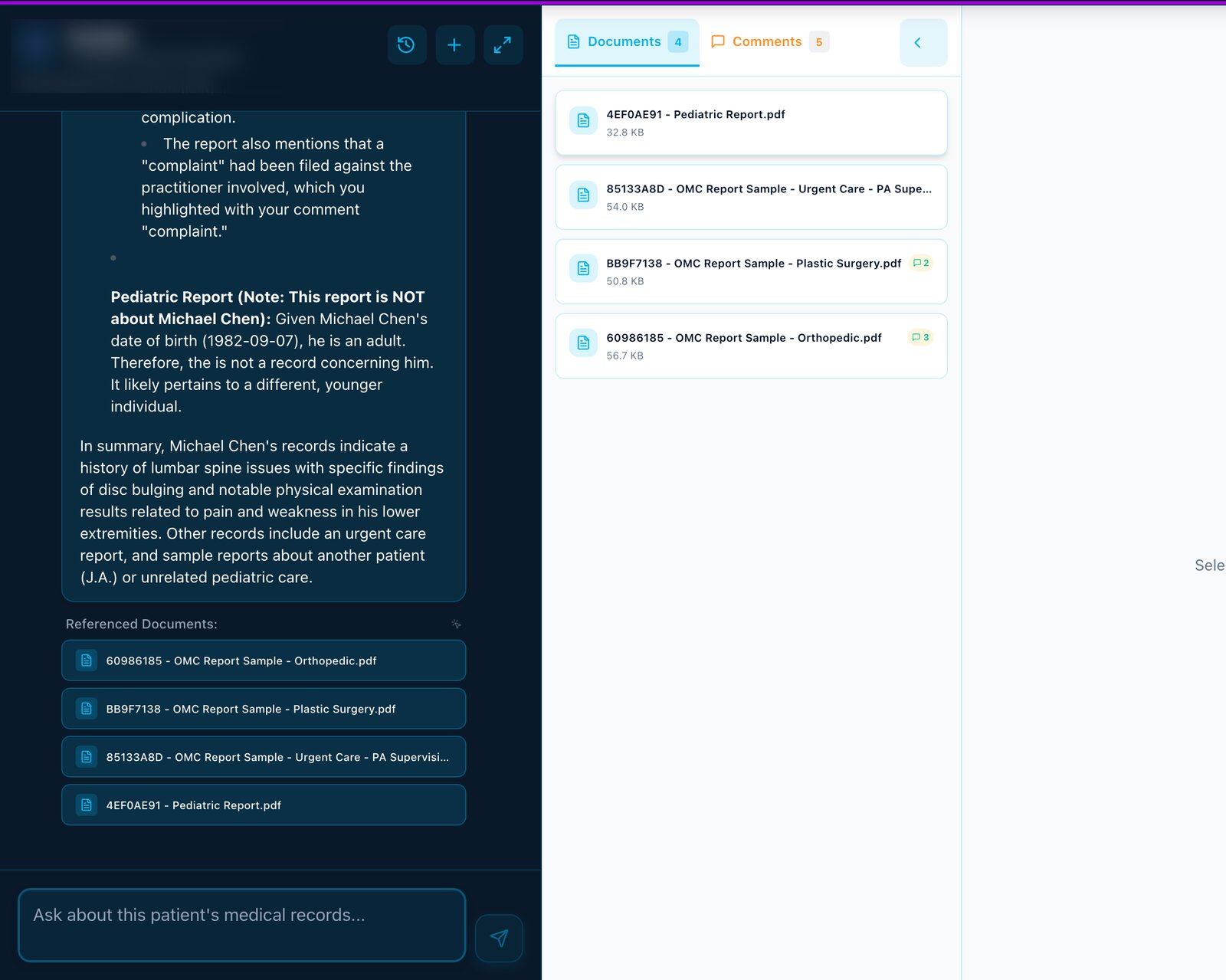Open BB9F7138 Plastic Surgery.pdf document card

[751, 271]
